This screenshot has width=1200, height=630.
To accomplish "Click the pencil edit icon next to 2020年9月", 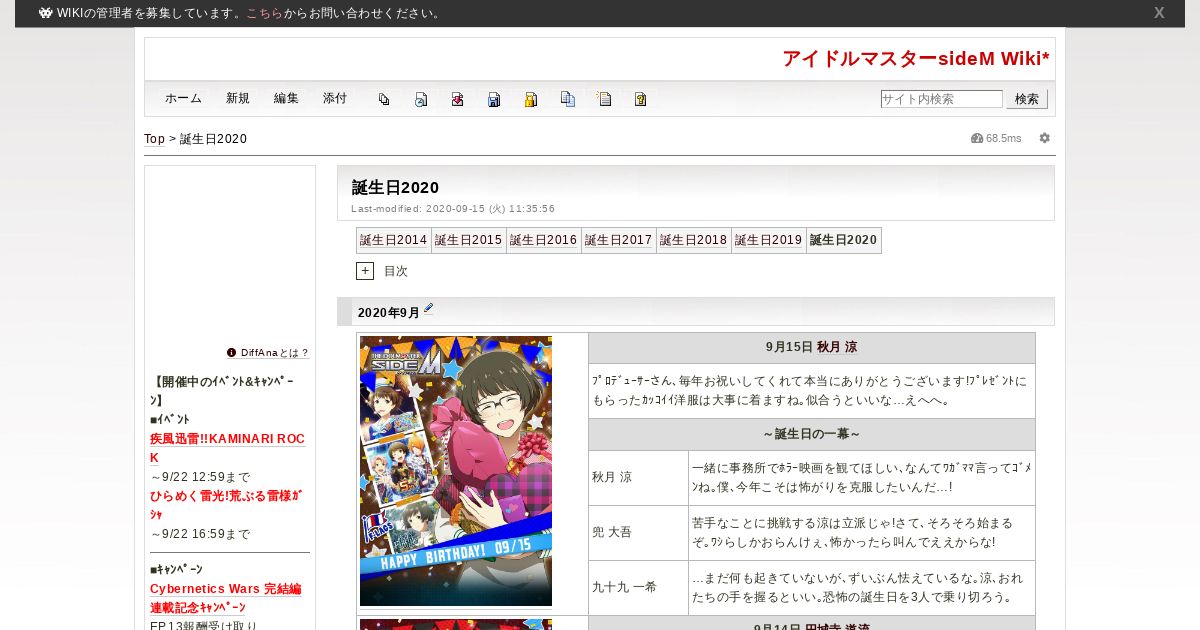I will pos(428,309).
